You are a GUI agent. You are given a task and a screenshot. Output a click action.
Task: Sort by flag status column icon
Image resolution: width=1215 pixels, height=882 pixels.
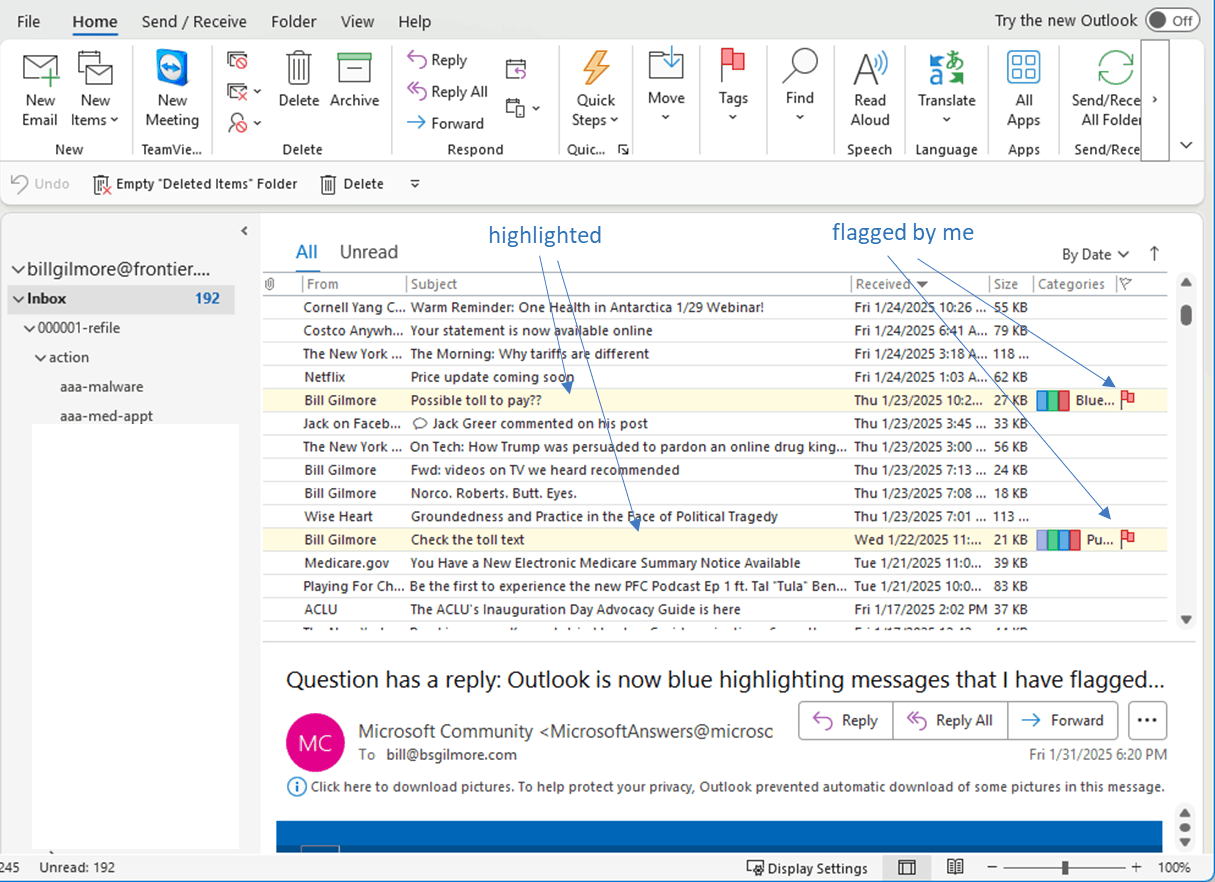pos(1126,284)
